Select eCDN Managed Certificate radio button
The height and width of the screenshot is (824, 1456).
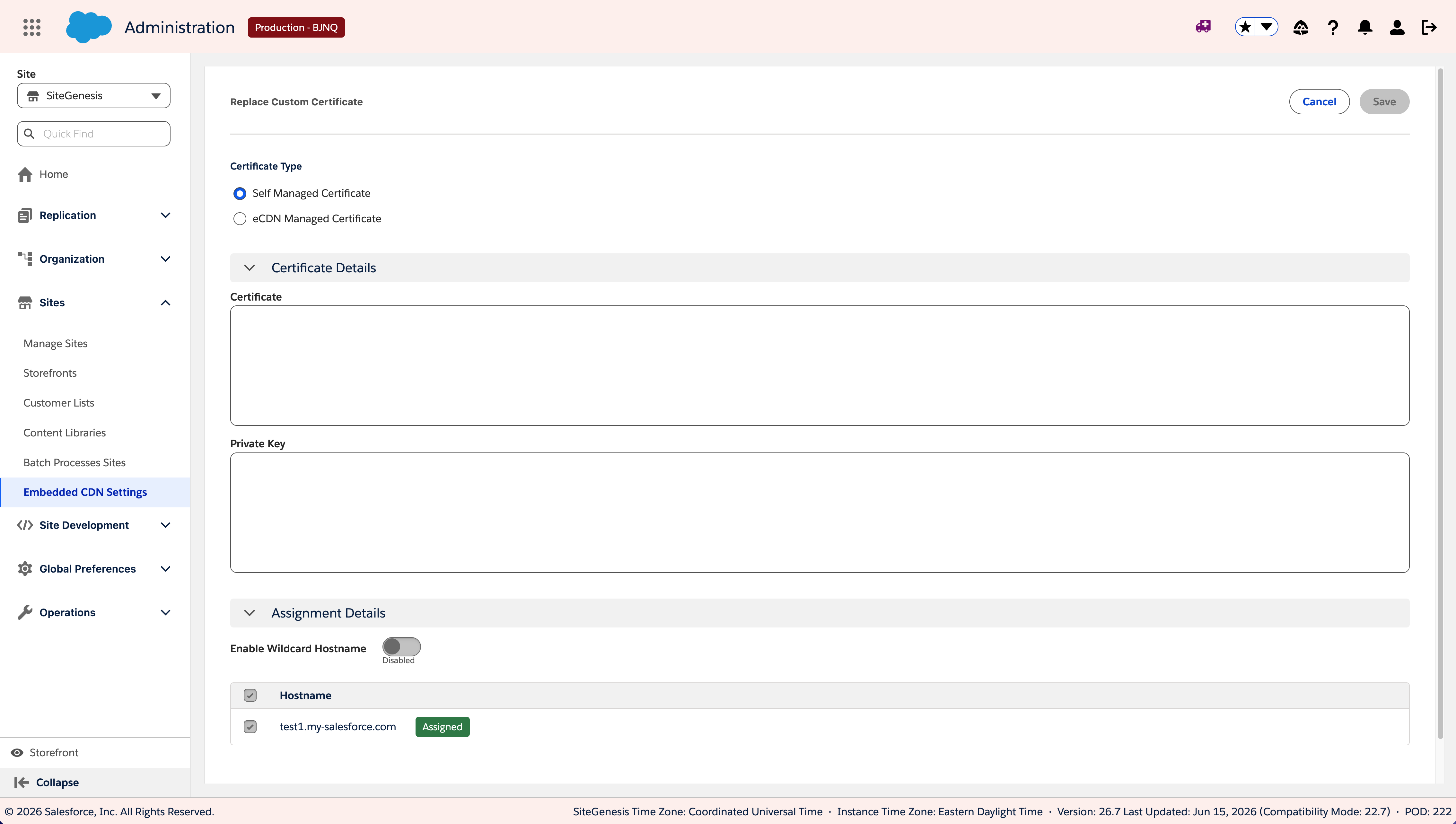[x=240, y=219]
